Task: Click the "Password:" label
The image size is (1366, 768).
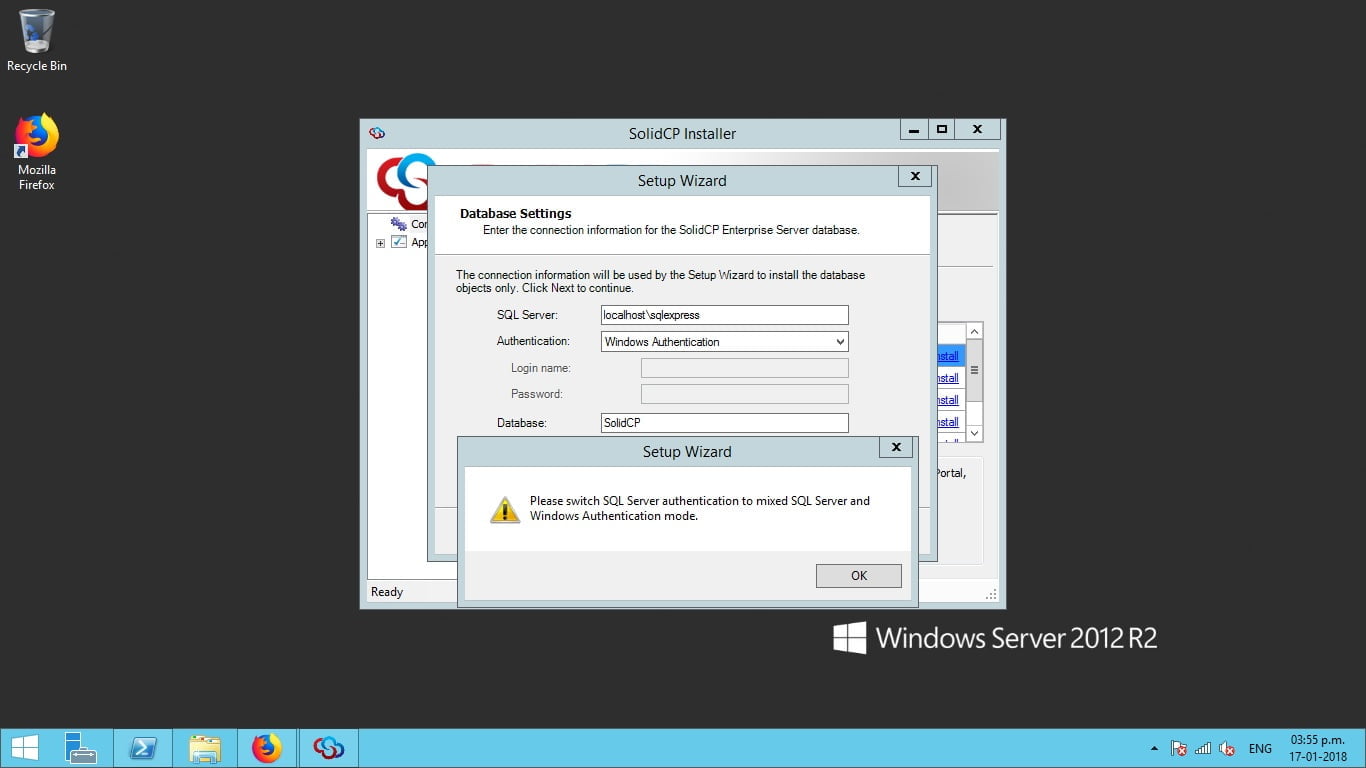Action: [x=537, y=394]
